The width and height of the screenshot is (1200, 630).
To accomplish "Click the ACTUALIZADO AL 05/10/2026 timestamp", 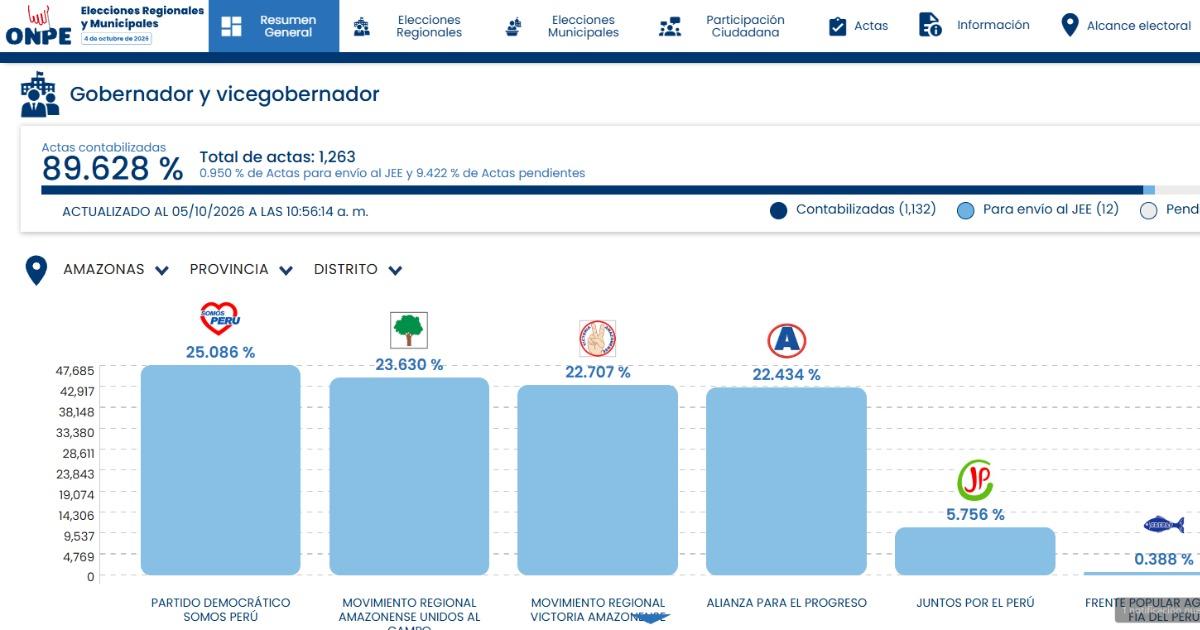I will [x=215, y=212].
